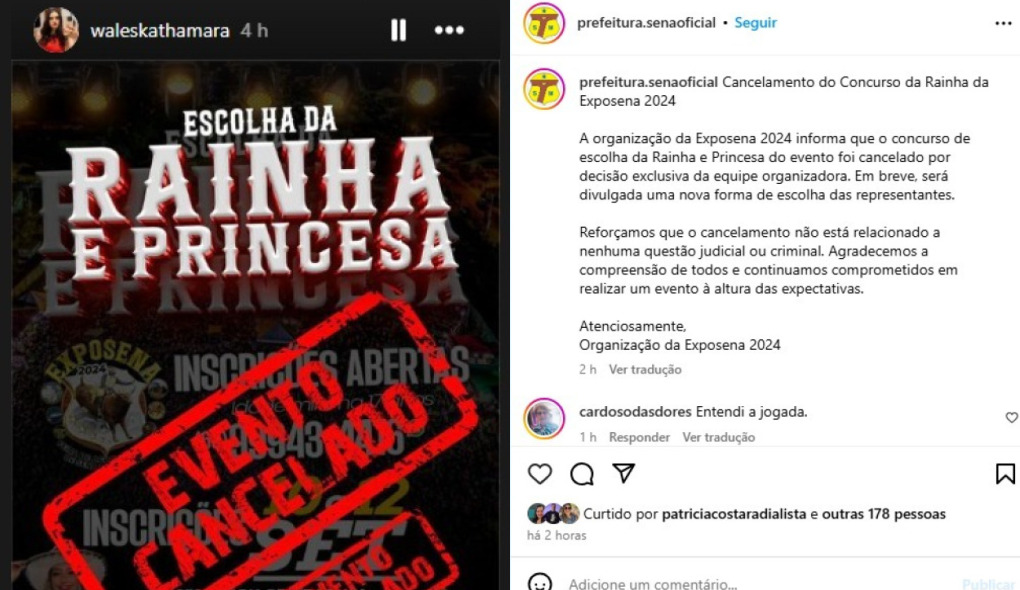Screen dimensions: 1020x590
Task: Save the post with the bookmark icon
Action: [x=1005, y=474]
